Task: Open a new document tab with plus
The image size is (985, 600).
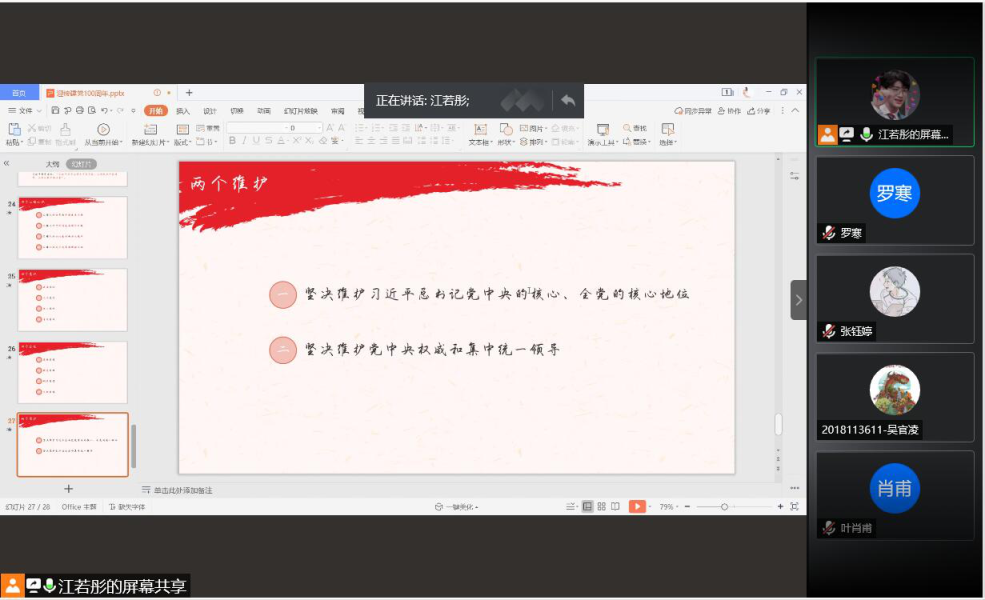Action: 189,93
